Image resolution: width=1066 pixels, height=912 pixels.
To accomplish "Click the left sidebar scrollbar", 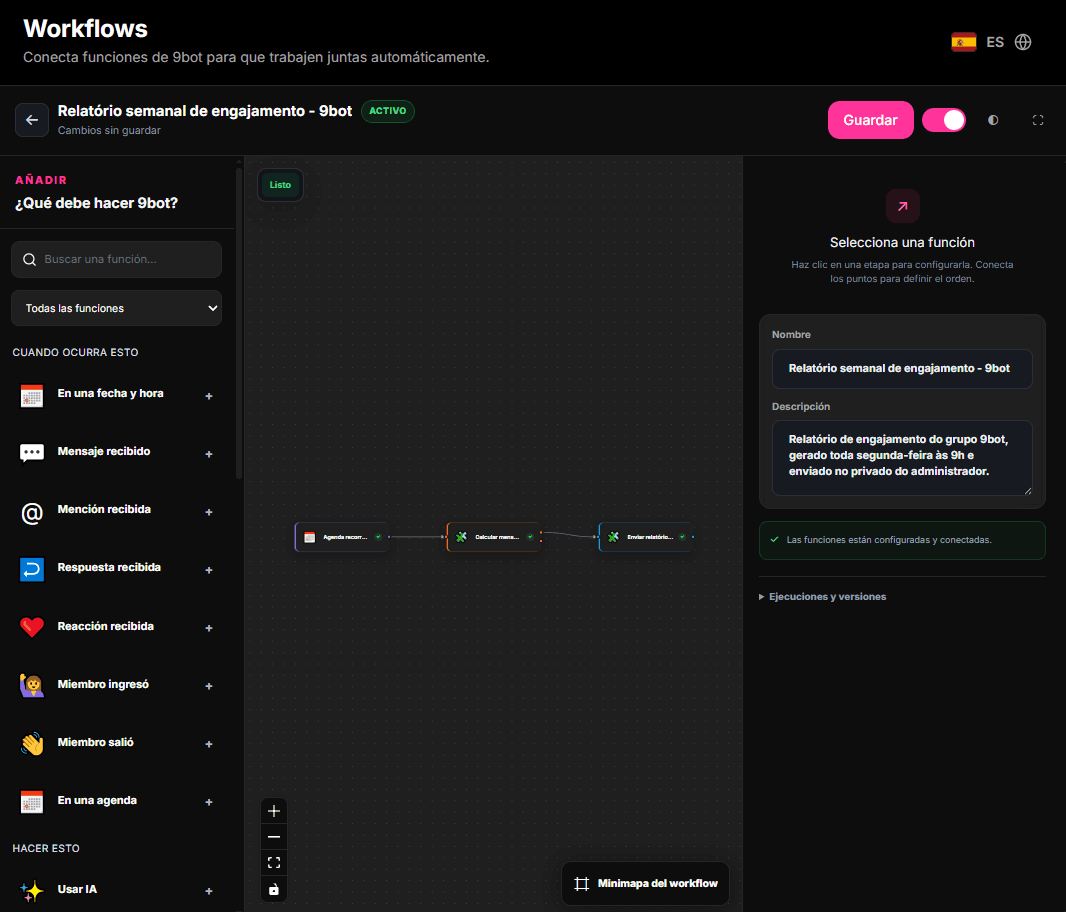I will coord(239,323).
